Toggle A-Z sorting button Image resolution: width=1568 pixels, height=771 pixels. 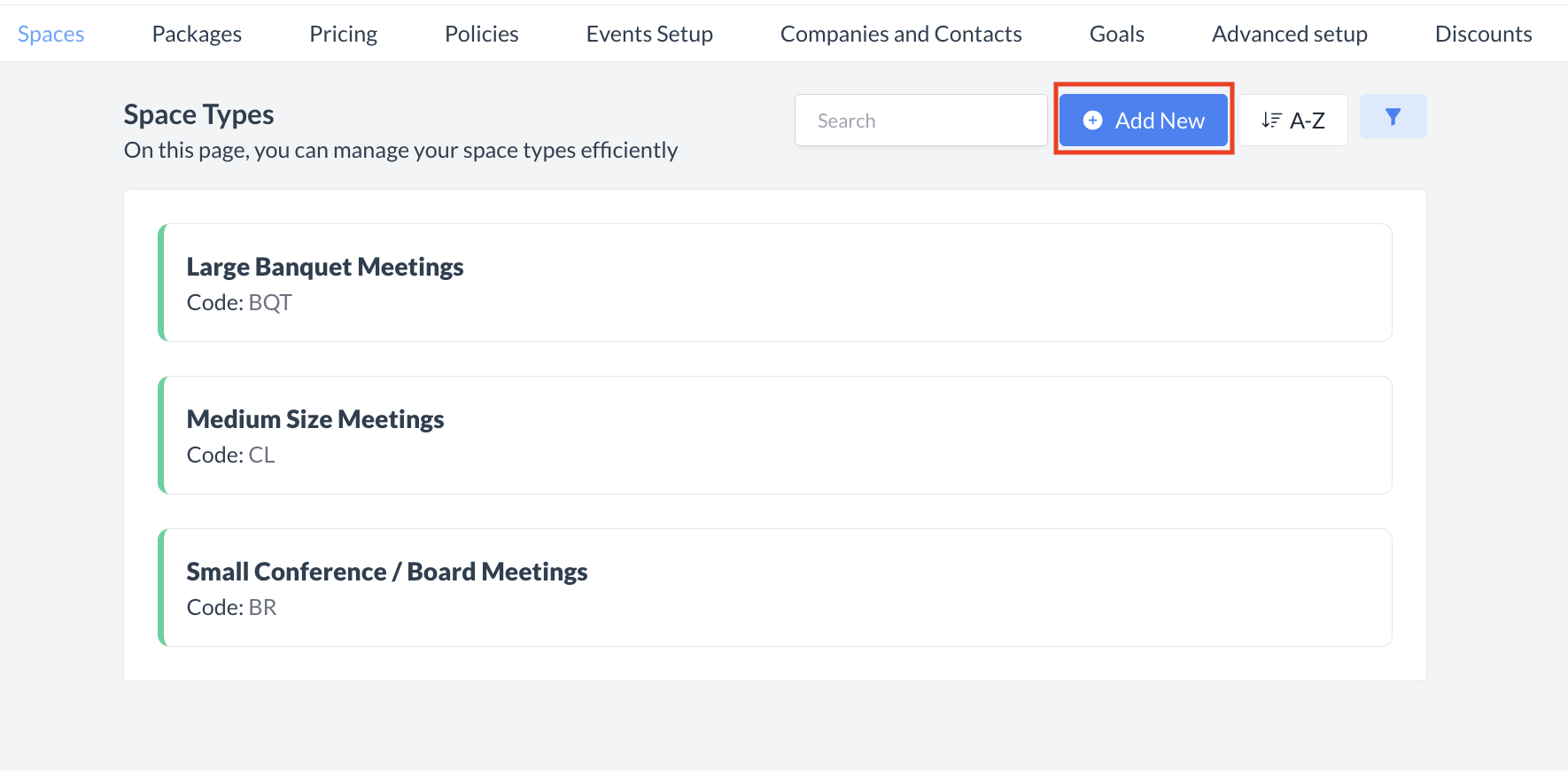coord(1293,121)
